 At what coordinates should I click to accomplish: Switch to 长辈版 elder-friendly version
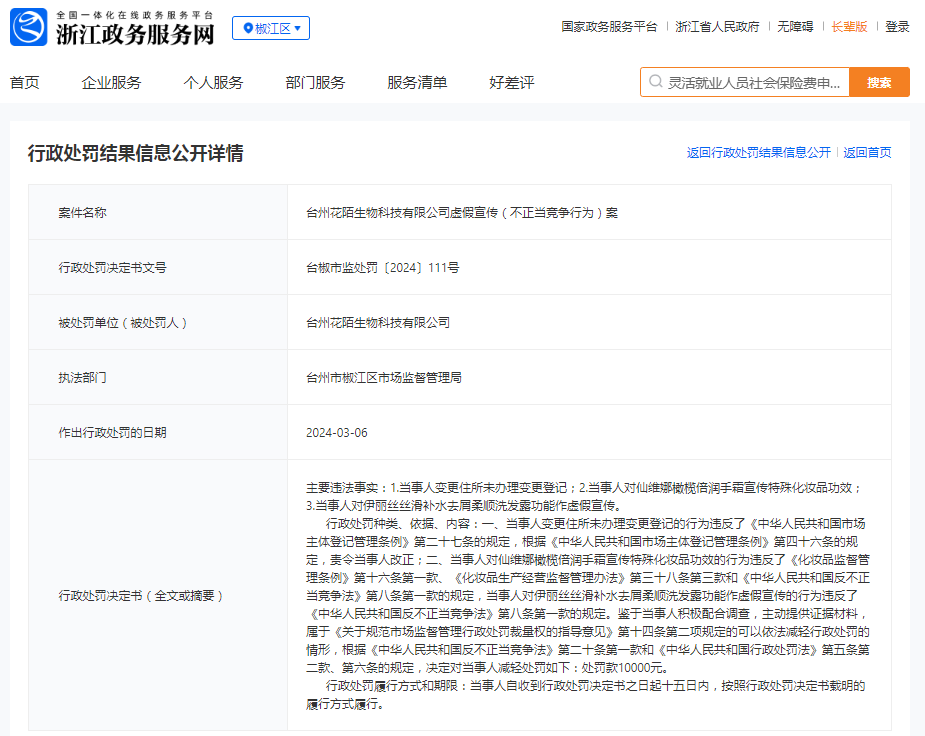click(849, 27)
